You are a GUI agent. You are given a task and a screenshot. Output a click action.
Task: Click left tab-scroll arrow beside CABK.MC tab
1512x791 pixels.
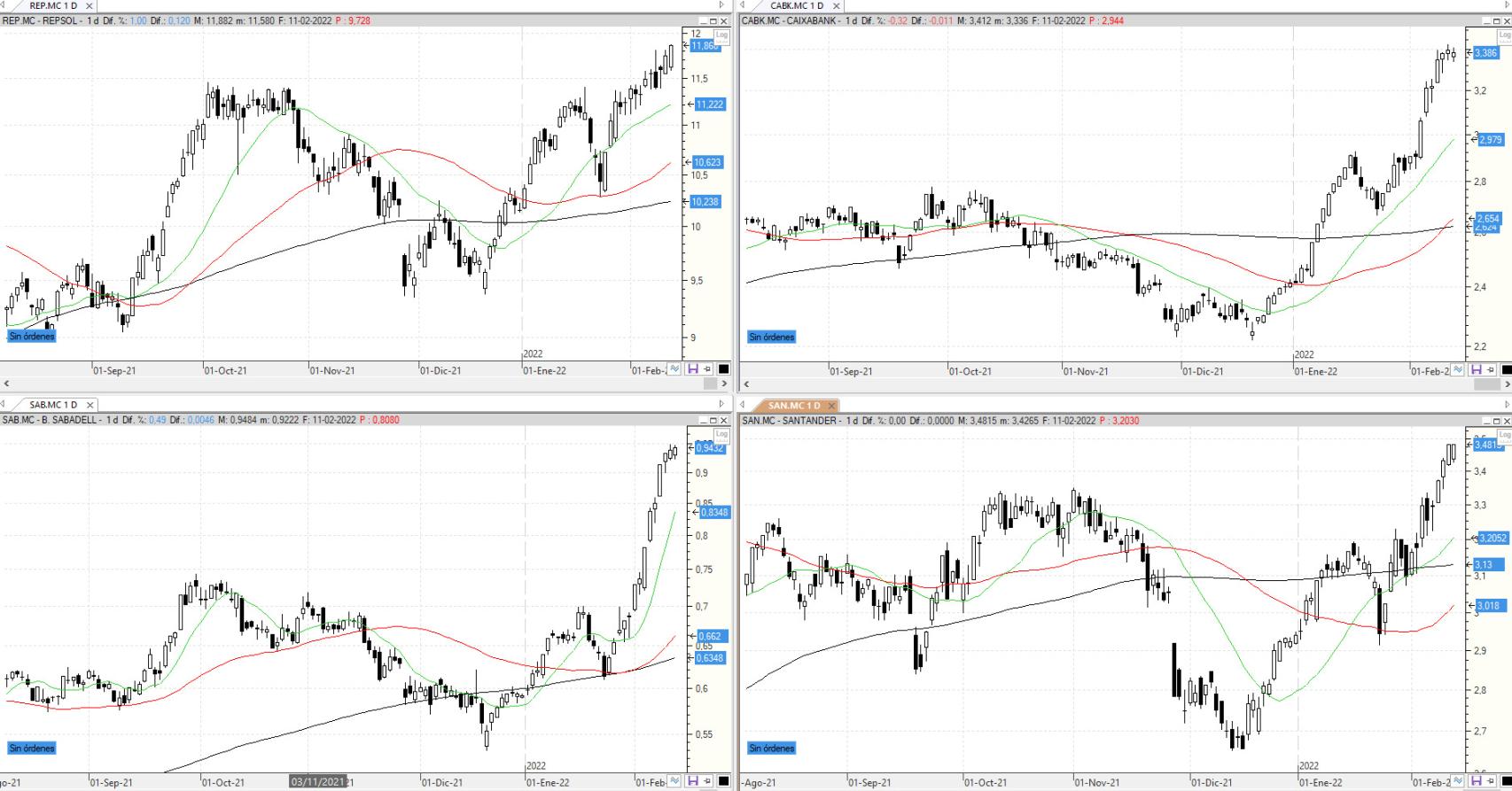click(743, 5)
